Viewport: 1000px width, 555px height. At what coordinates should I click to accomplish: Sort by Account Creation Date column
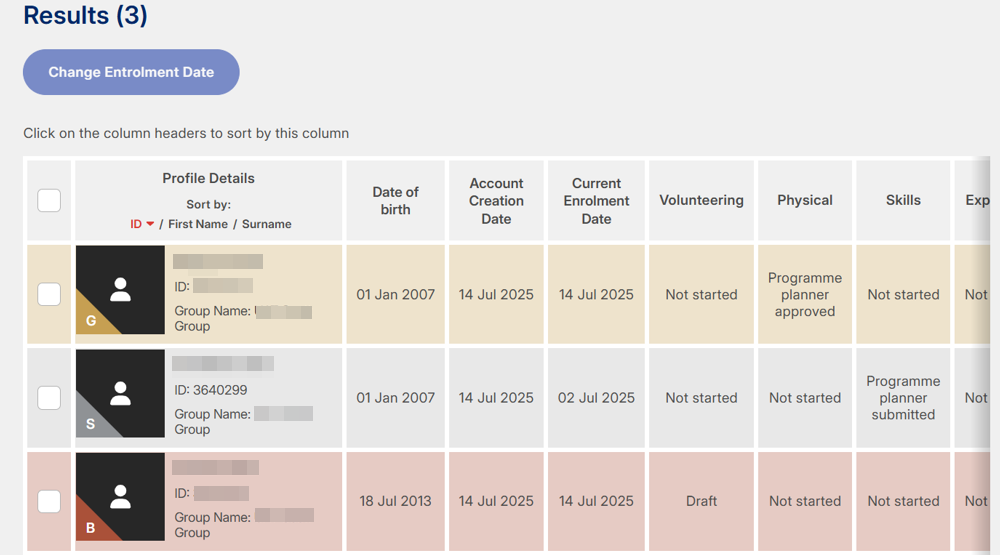tap(496, 200)
